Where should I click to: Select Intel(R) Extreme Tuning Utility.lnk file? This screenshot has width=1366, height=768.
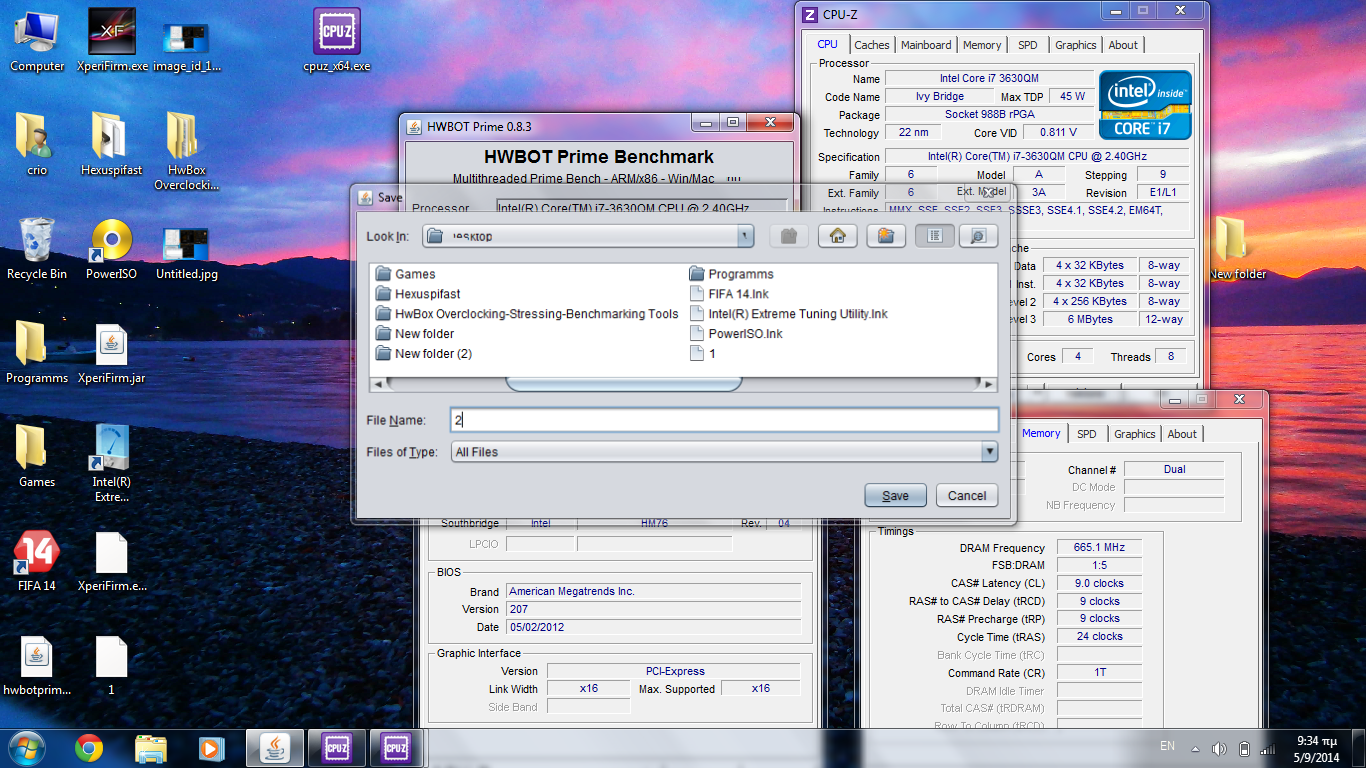tap(788, 314)
